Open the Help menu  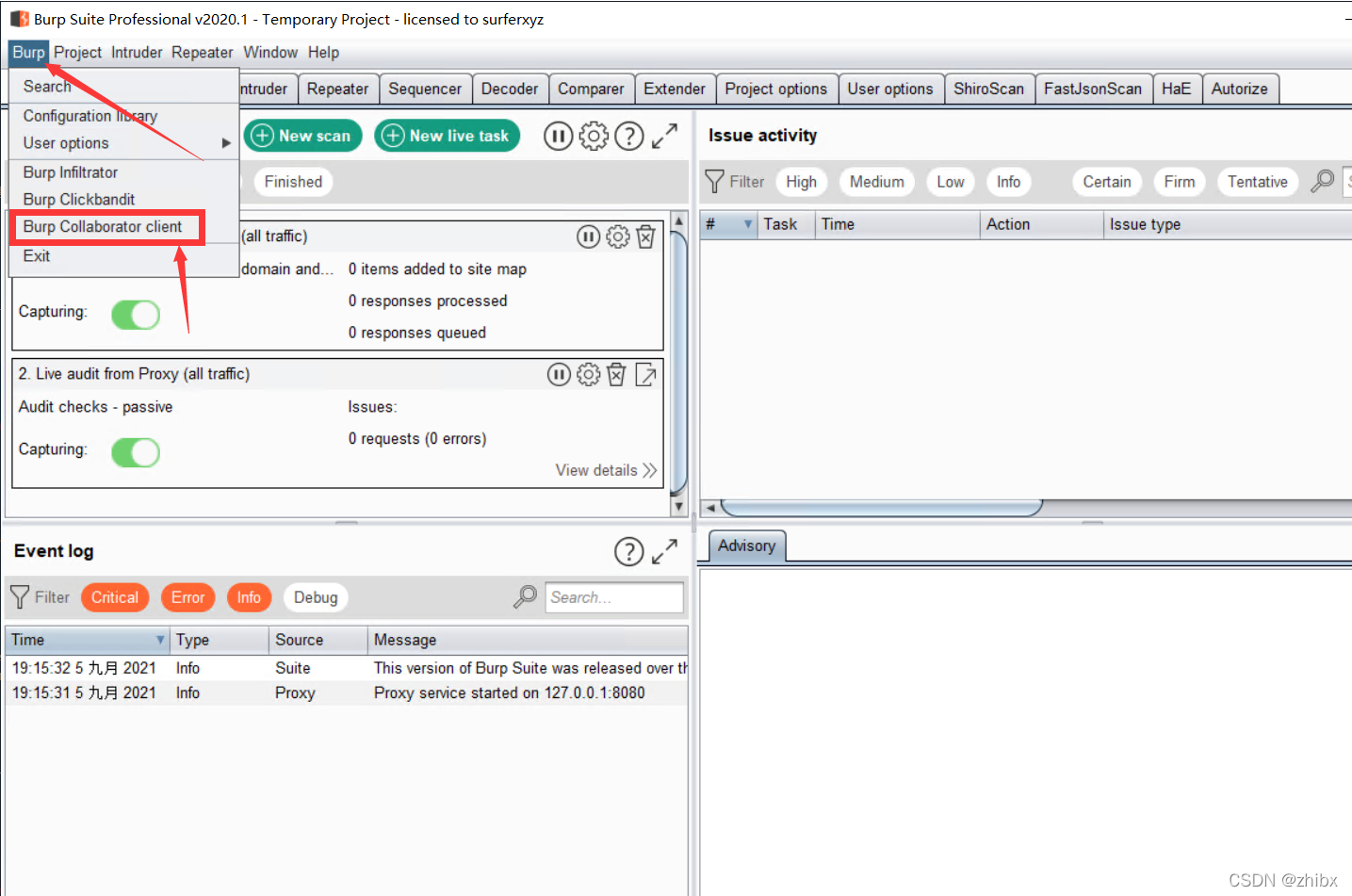323,53
